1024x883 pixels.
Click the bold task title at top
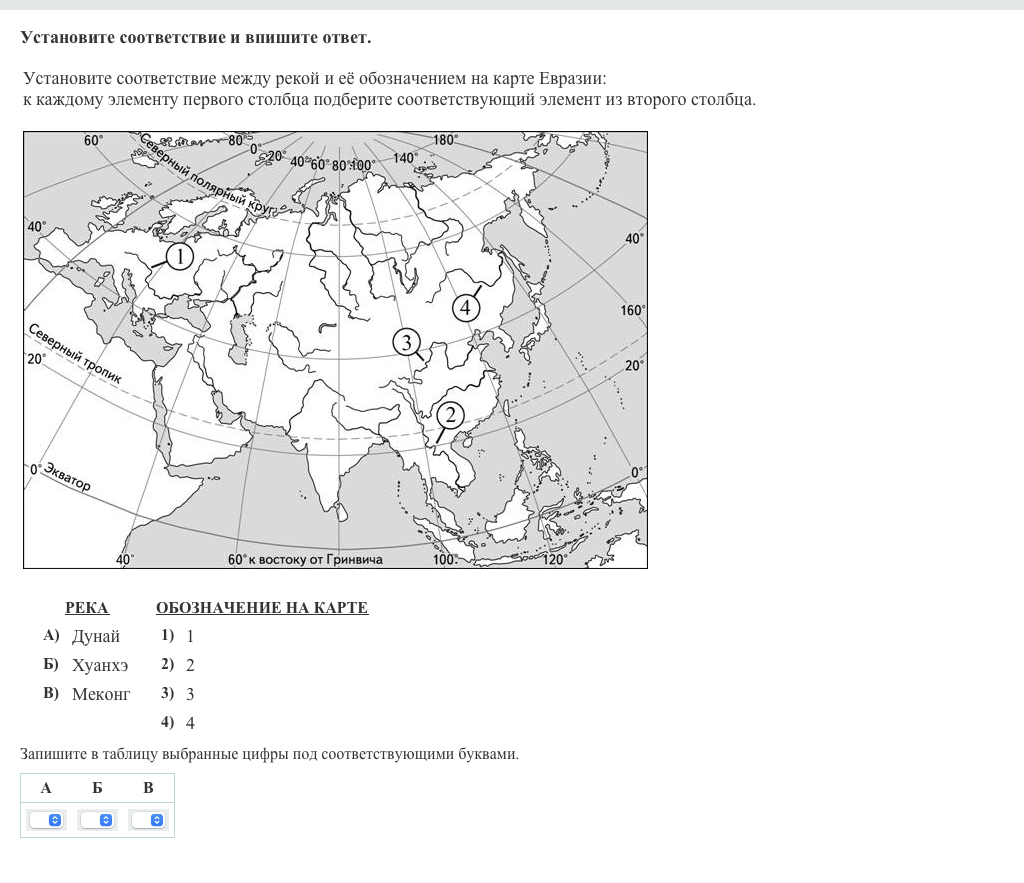click(195, 38)
